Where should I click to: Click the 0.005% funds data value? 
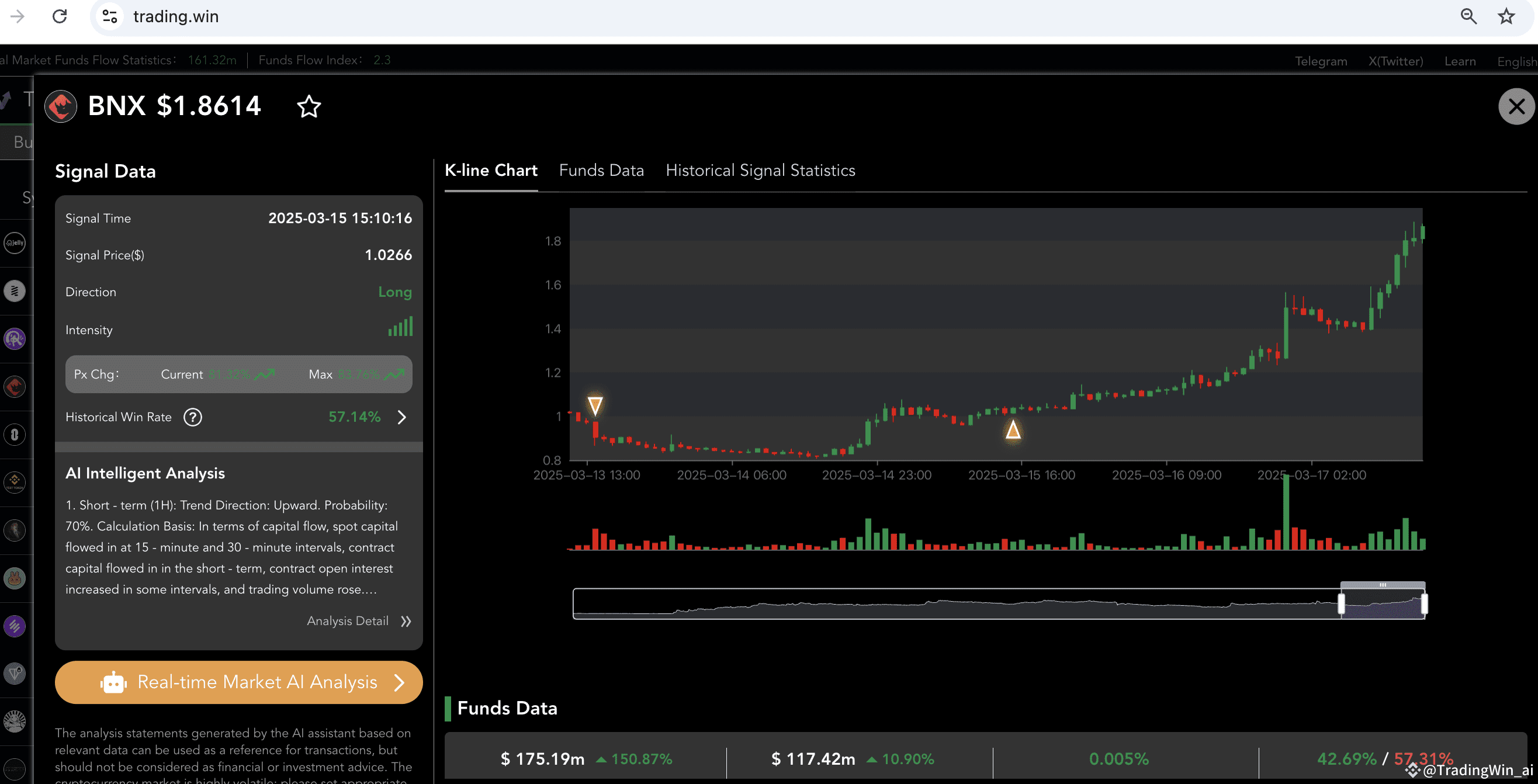pyautogui.click(x=1118, y=759)
